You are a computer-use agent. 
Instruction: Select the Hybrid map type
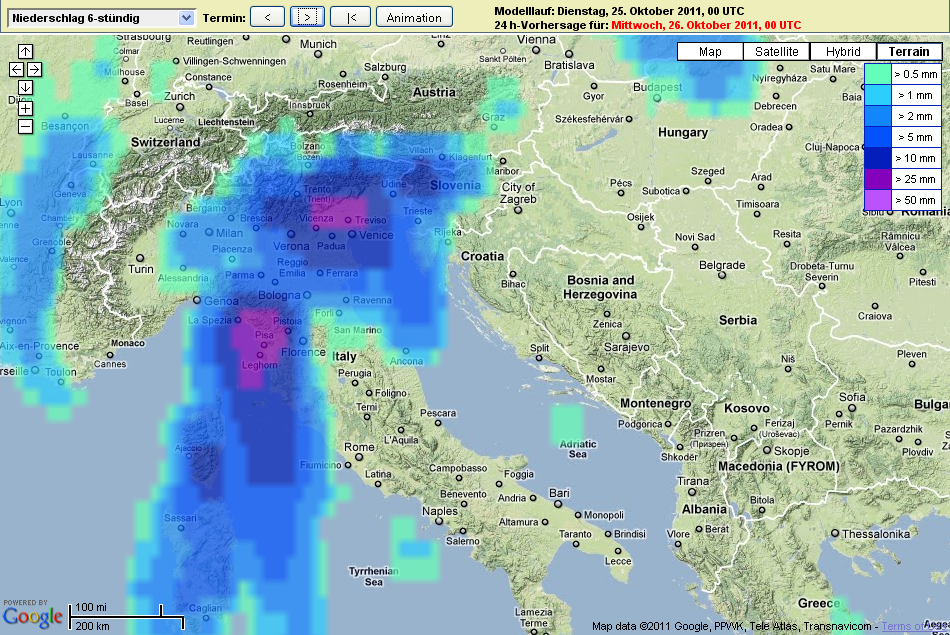pyautogui.click(x=843, y=52)
